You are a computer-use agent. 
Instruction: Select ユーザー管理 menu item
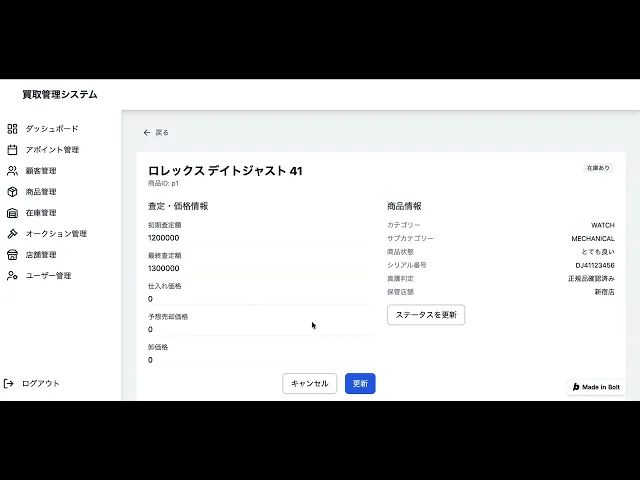[x=49, y=276]
